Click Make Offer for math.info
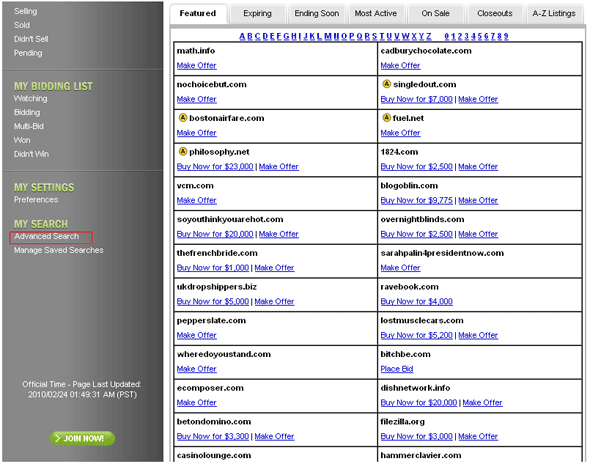Viewport: 590px width, 464px height. (196, 65)
